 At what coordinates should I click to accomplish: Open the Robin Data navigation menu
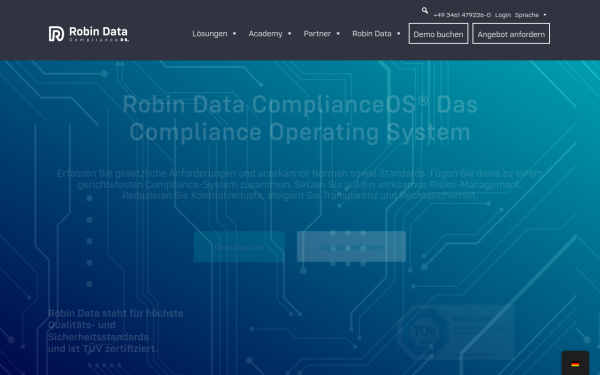click(372, 34)
